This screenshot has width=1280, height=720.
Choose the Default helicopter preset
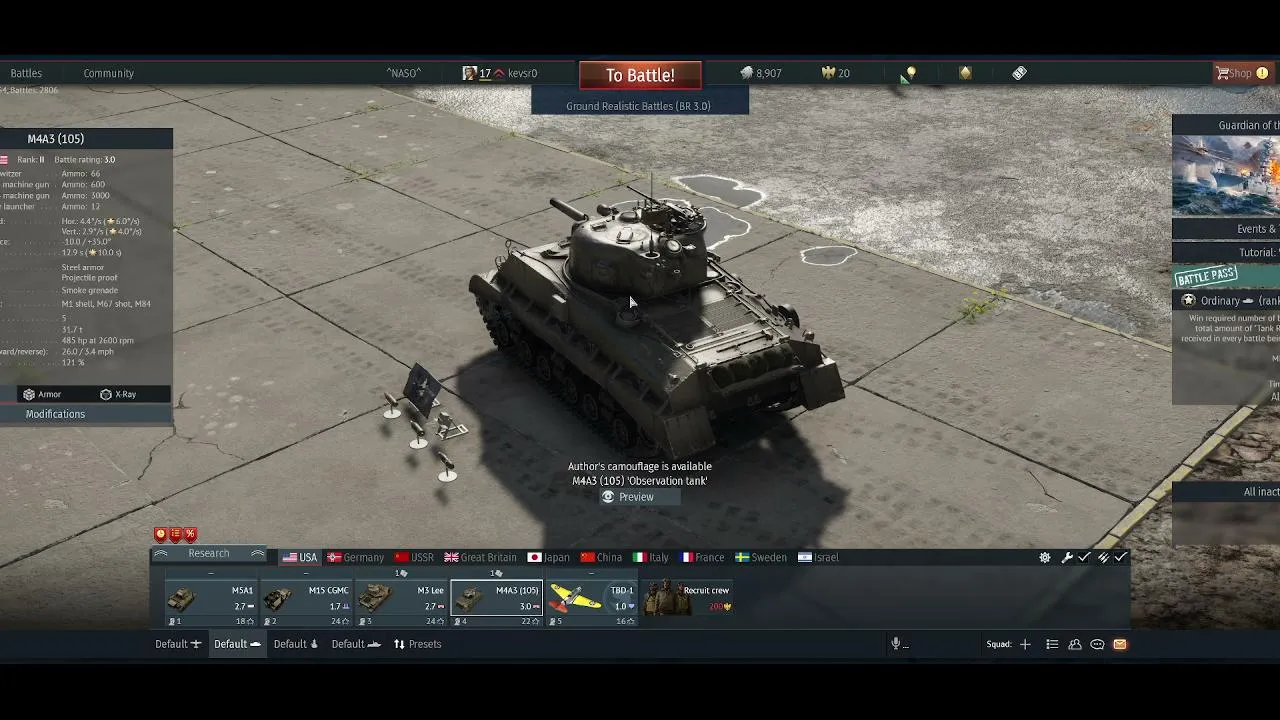[296, 644]
